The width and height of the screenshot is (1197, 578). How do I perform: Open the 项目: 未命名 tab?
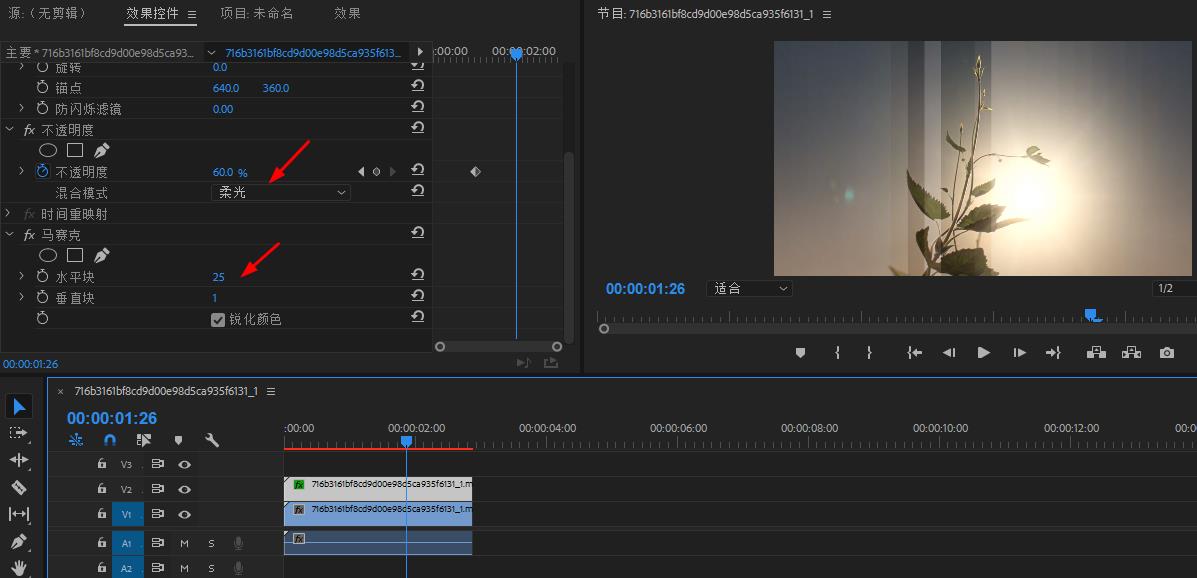(256, 13)
